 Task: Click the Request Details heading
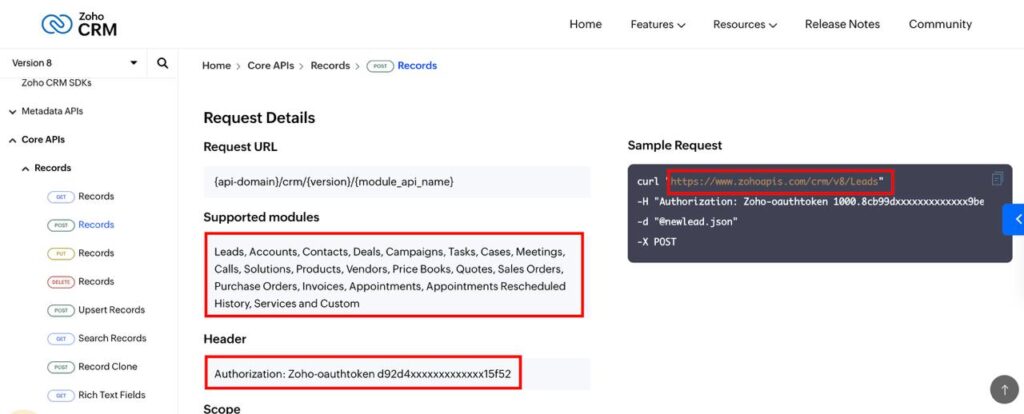[x=259, y=118]
